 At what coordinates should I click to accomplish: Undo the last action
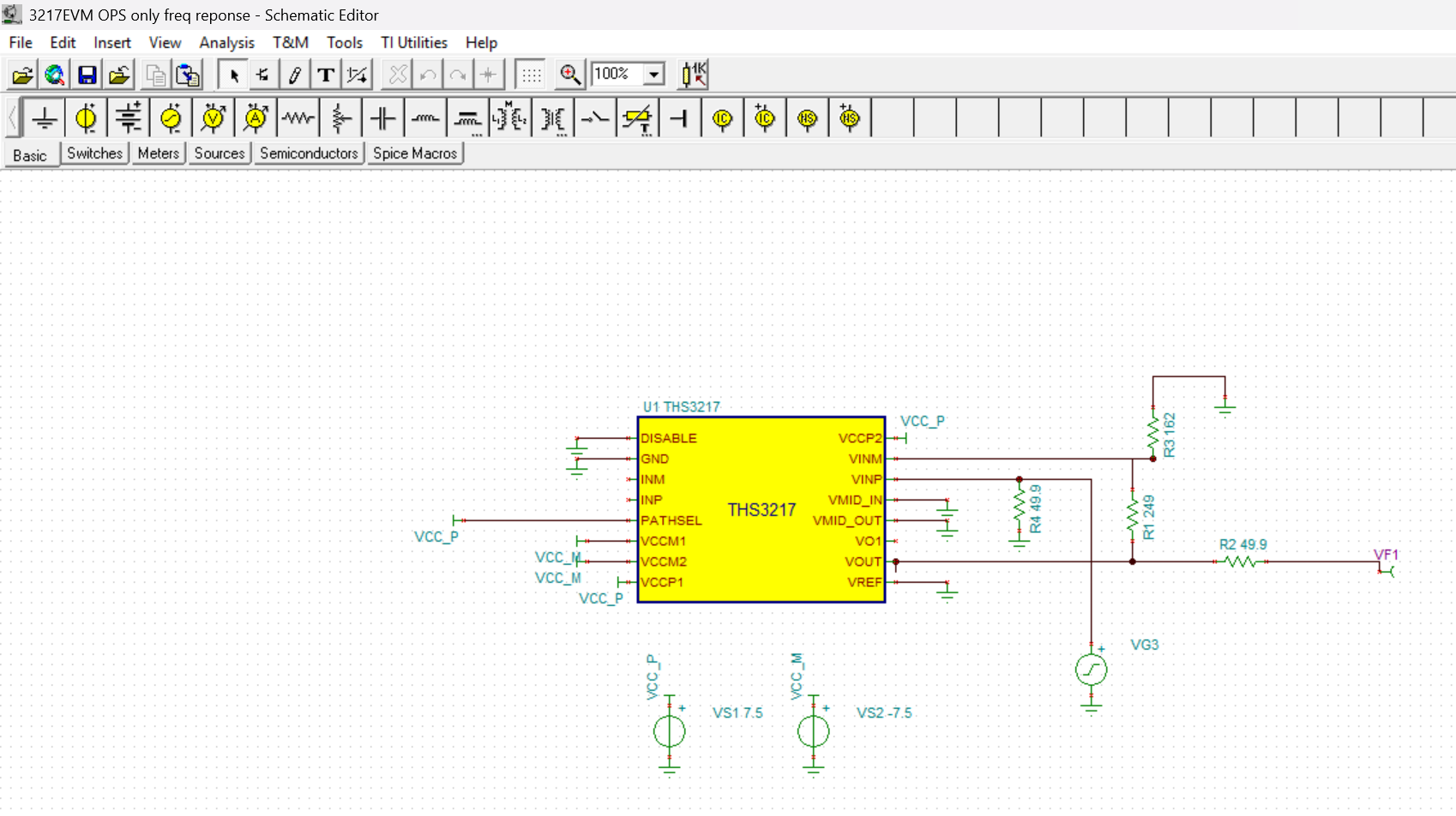click(x=428, y=75)
